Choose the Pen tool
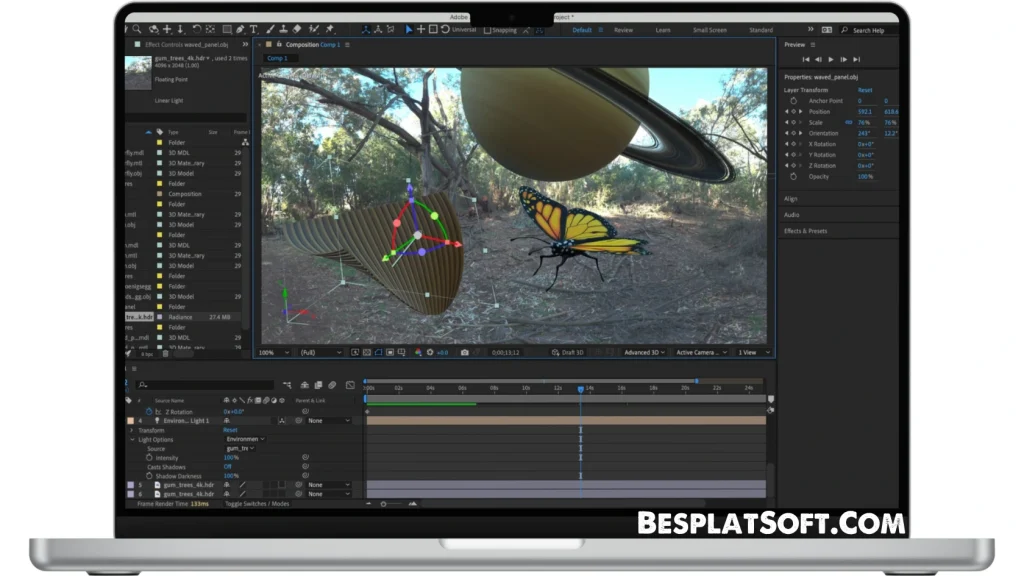Image resolution: width=1024 pixels, height=576 pixels. (240, 29)
